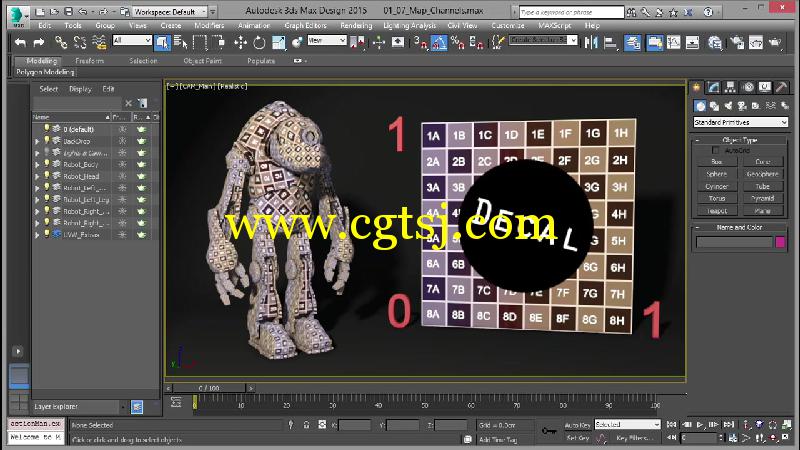
Task: Switch to the Object Paint ribbon tab
Action: (x=203, y=61)
